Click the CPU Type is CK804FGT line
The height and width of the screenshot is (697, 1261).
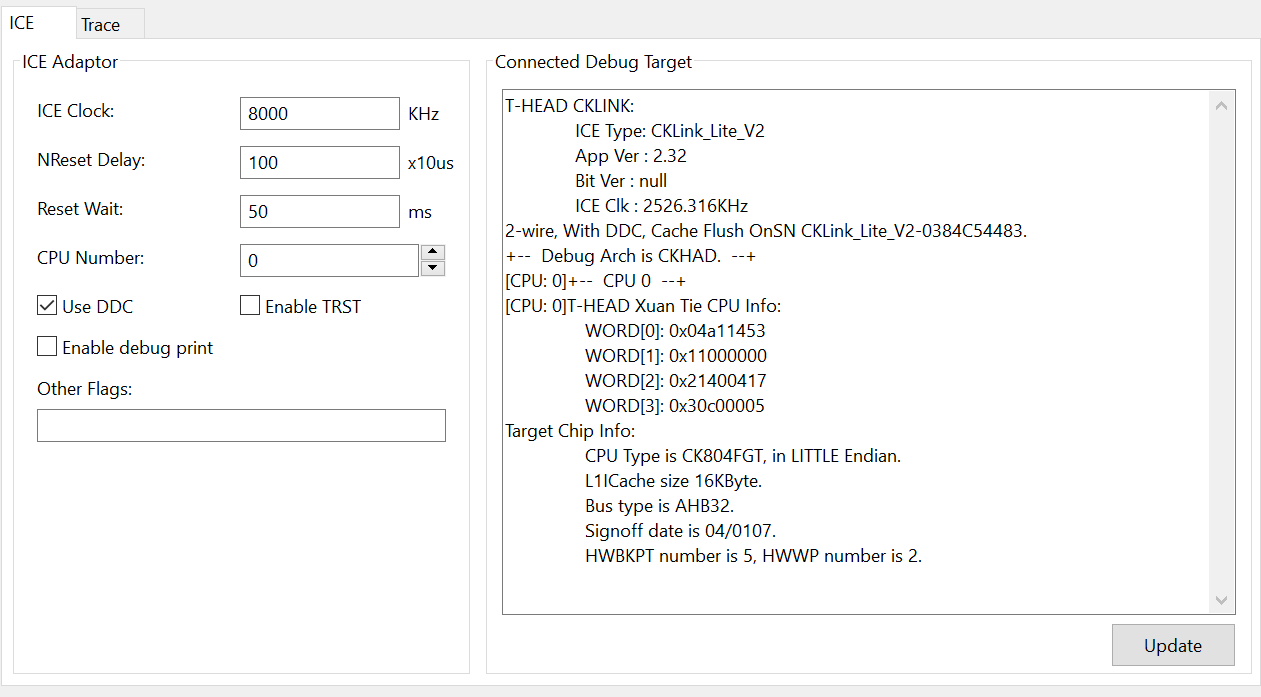(742, 456)
